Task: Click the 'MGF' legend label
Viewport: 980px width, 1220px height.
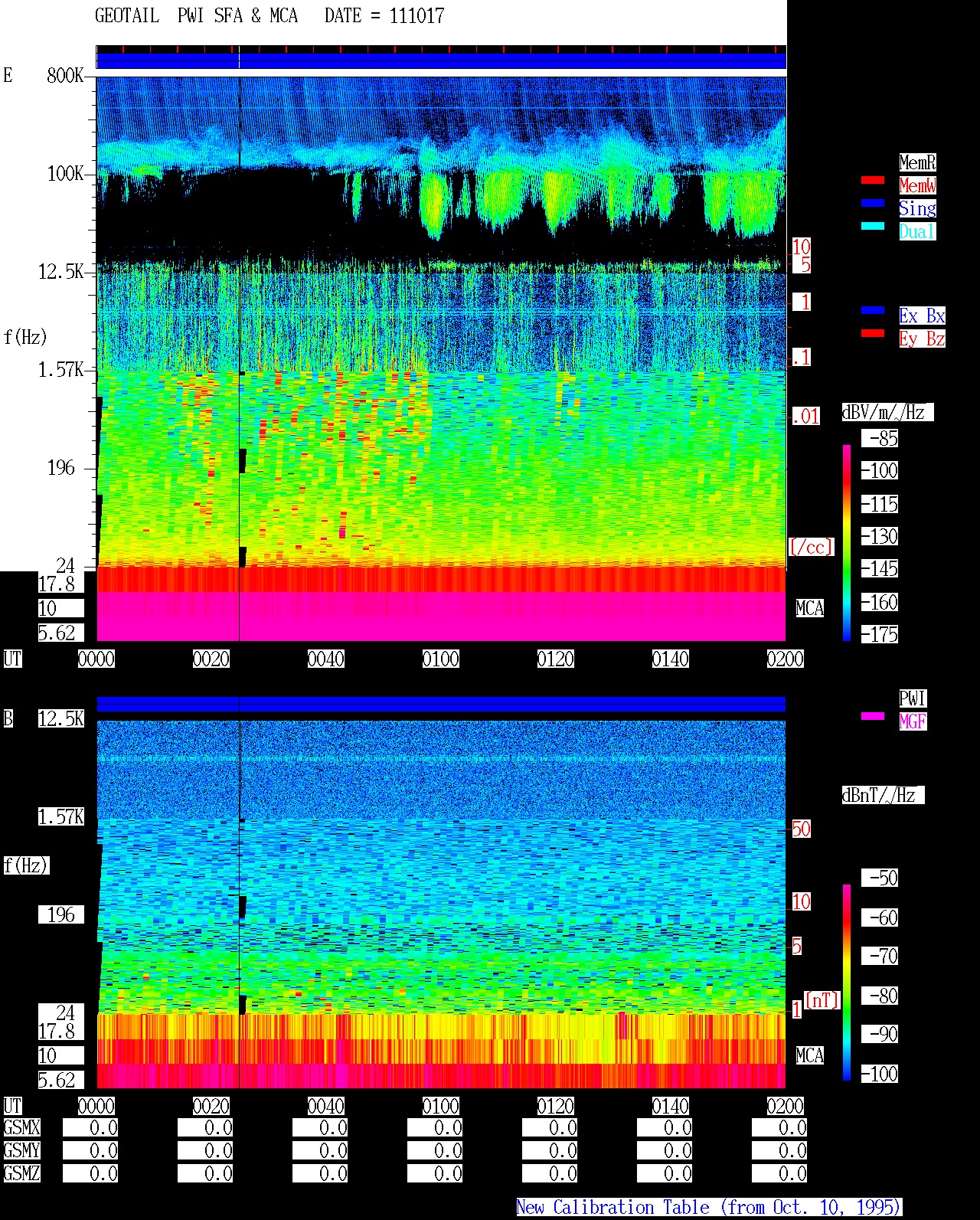Action: (x=913, y=721)
